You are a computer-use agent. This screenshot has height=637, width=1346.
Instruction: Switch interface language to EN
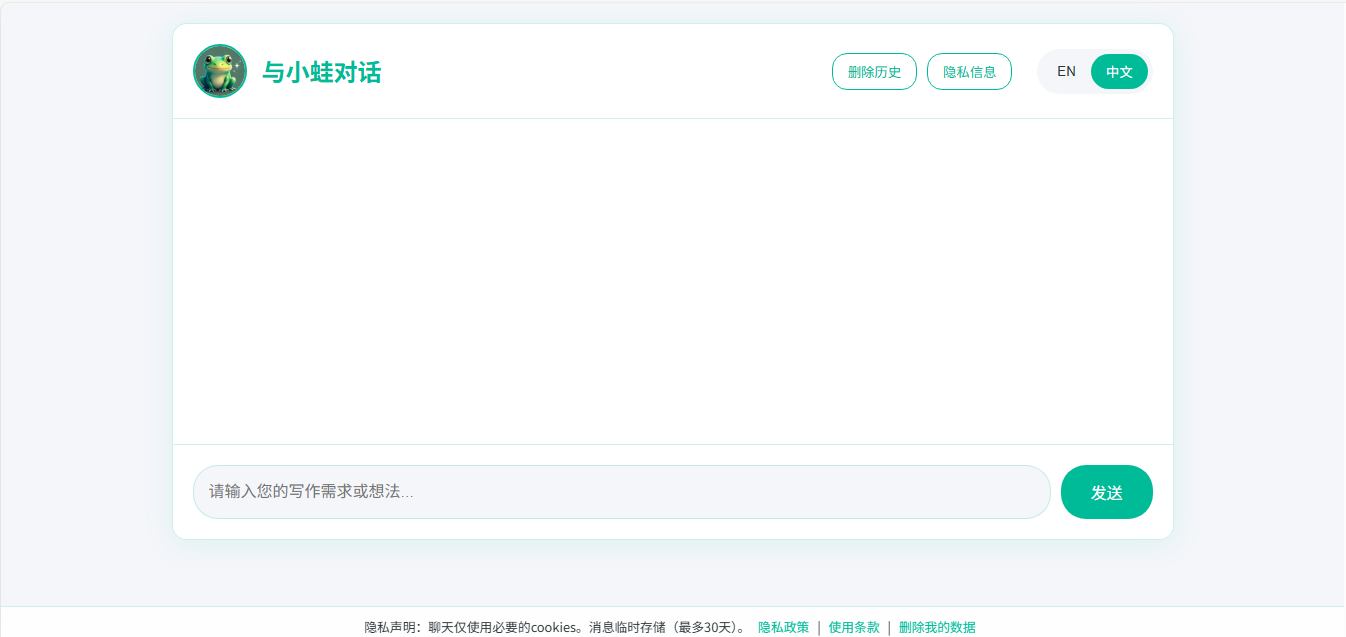pyautogui.click(x=1066, y=72)
